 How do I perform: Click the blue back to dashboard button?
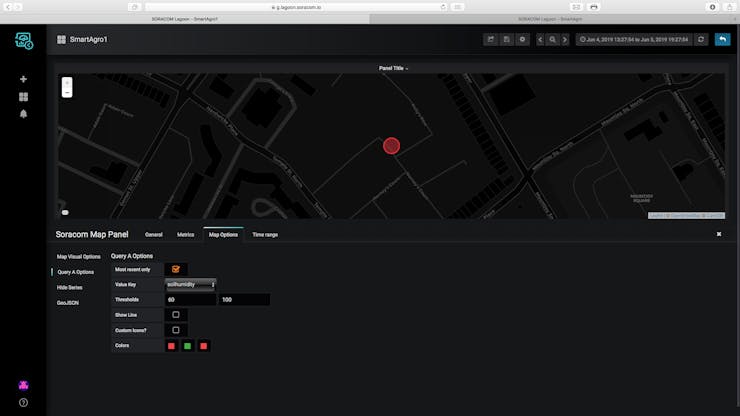coord(723,40)
